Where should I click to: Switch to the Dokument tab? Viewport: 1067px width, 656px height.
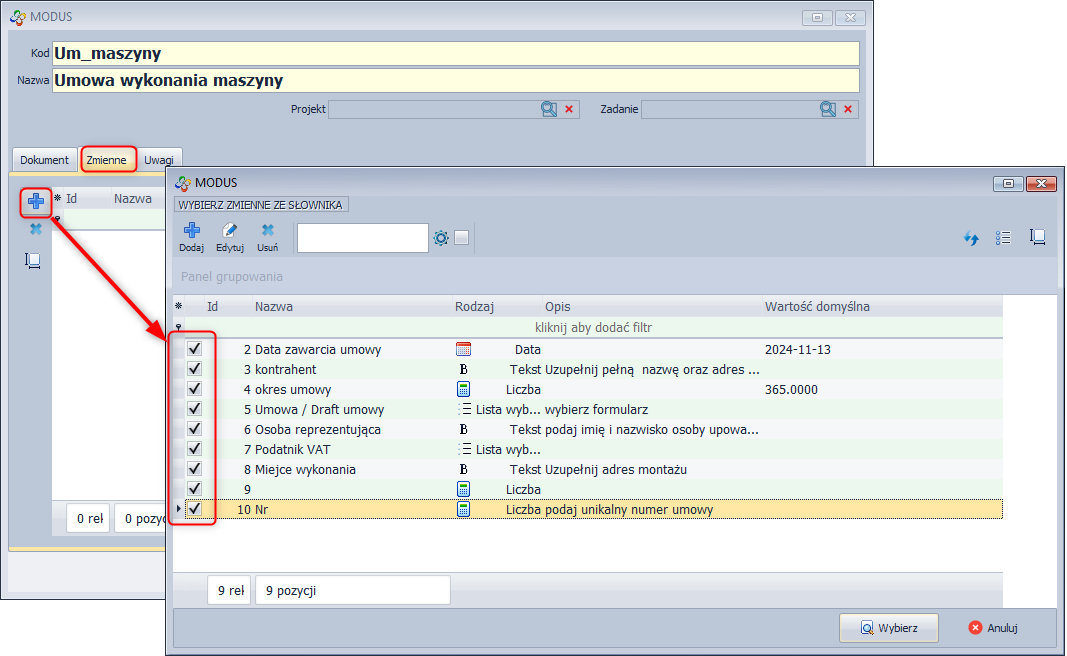click(x=45, y=160)
